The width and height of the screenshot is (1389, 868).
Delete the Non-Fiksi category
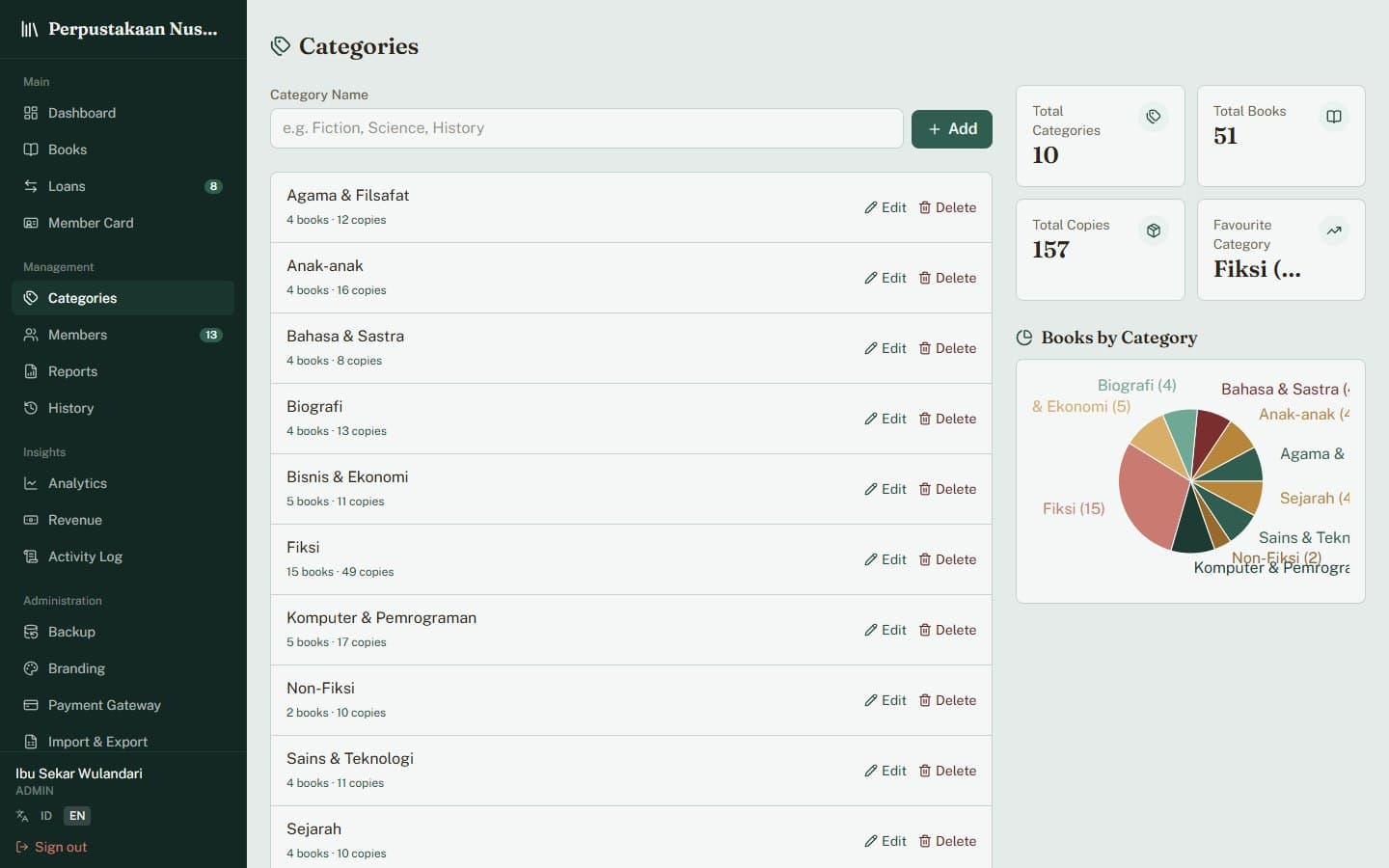click(947, 700)
